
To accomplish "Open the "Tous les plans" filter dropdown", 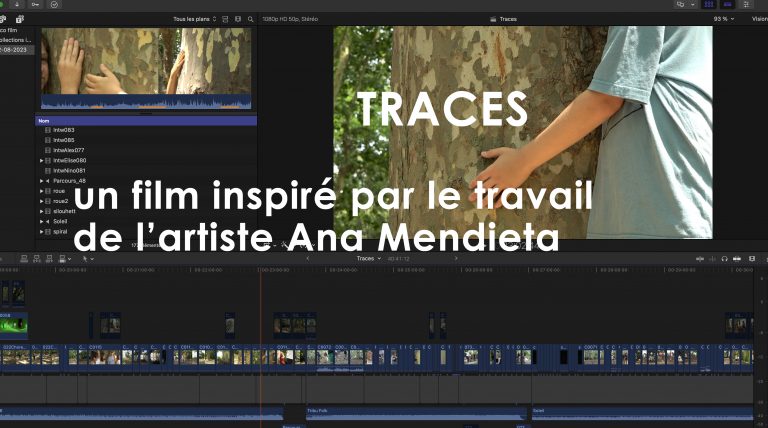I will click(194, 19).
